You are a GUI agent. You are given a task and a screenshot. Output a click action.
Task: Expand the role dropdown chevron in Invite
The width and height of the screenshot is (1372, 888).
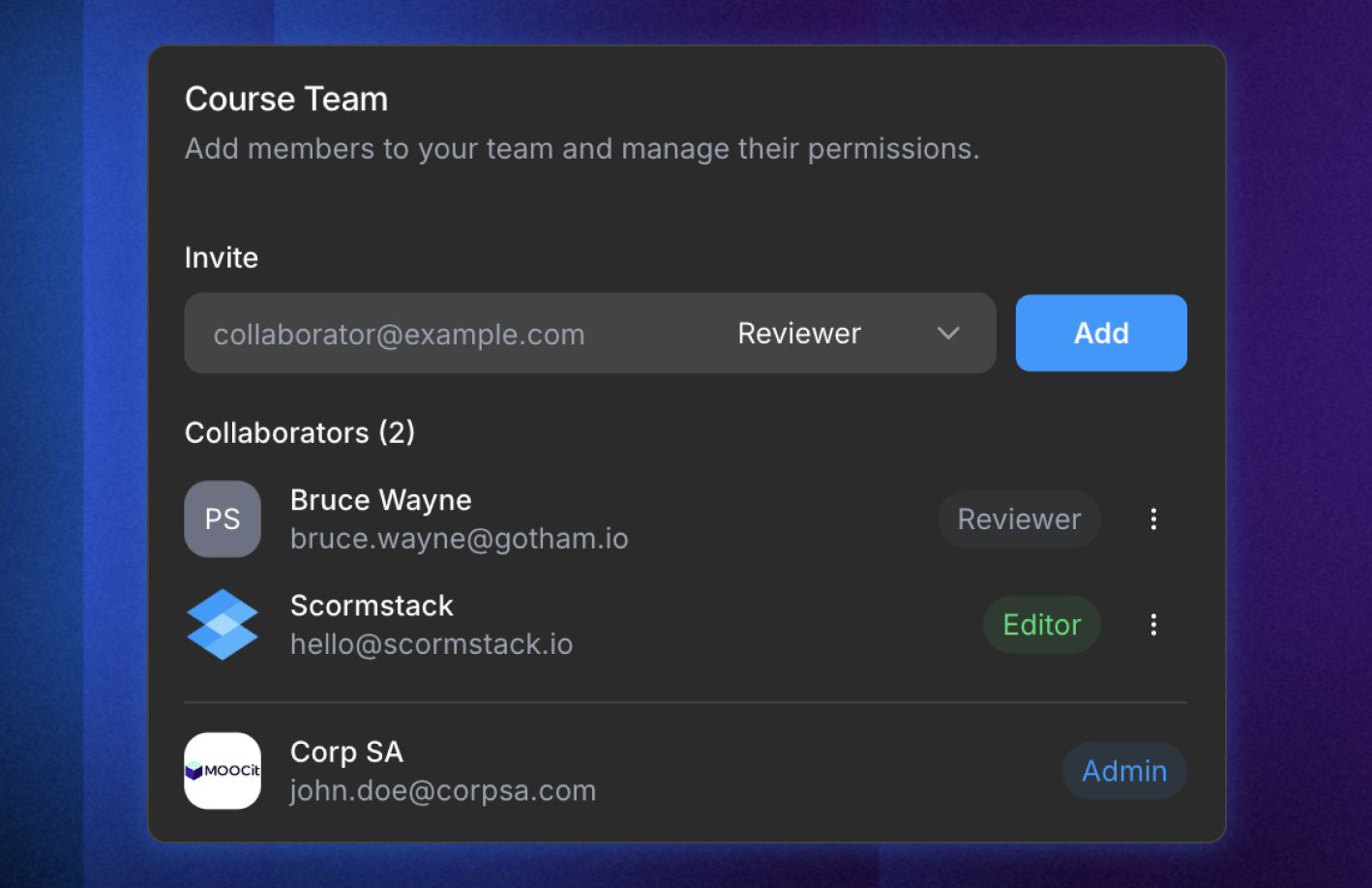(x=948, y=334)
